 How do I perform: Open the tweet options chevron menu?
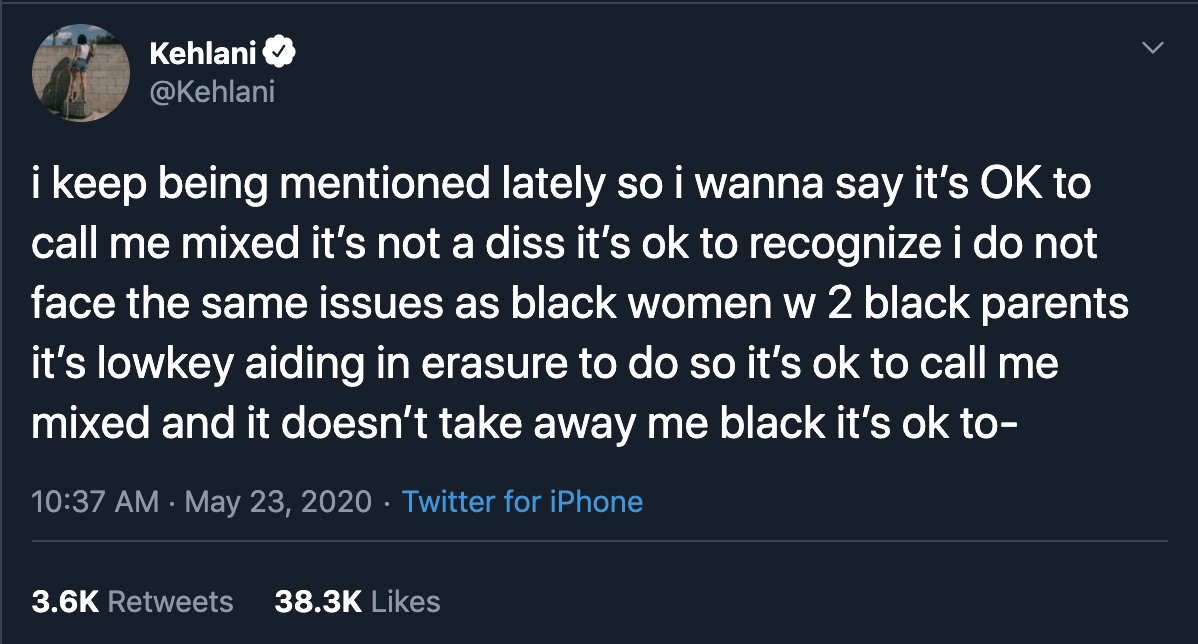1153,48
